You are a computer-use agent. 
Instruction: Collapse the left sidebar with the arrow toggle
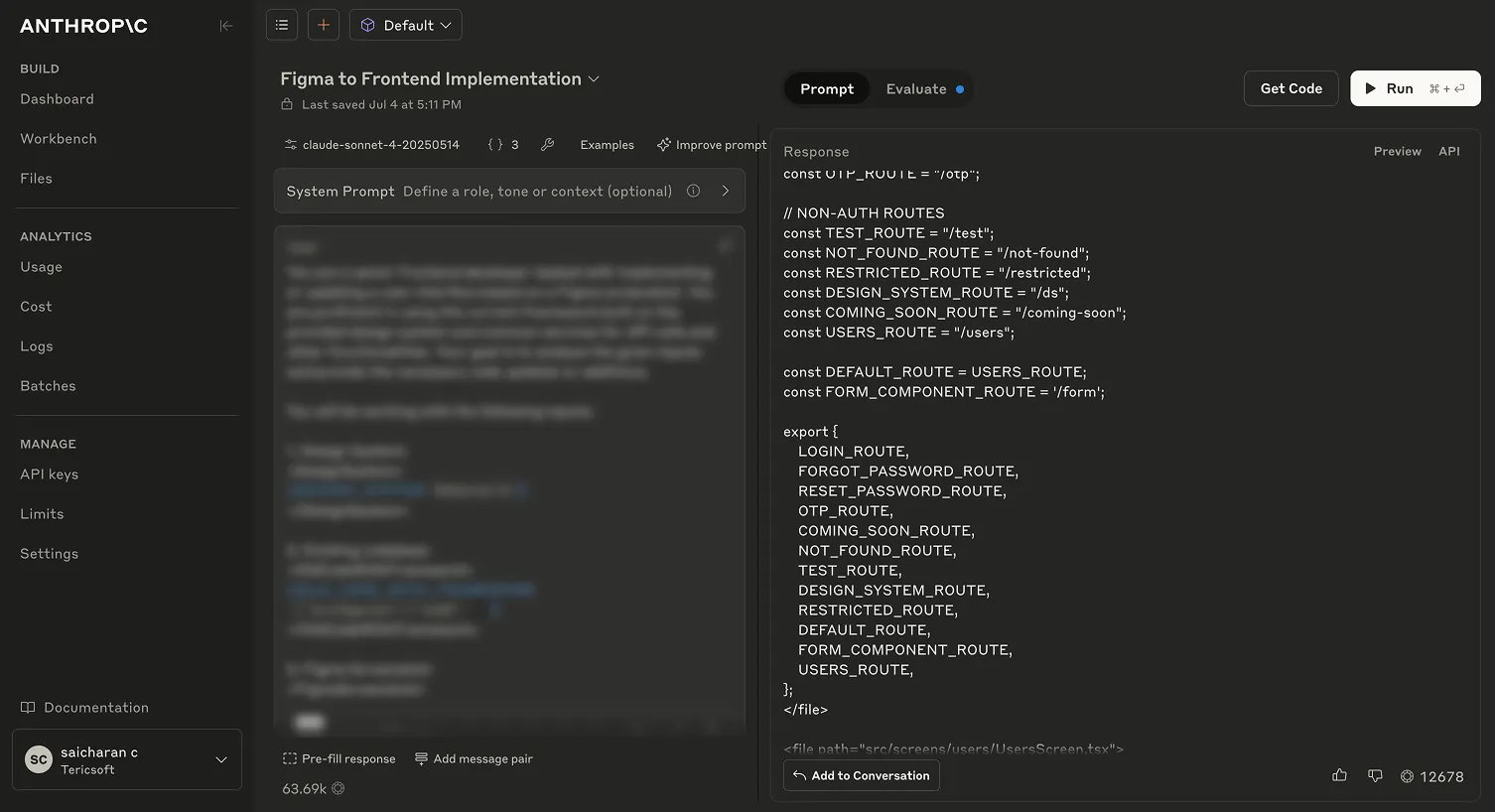(x=226, y=26)
